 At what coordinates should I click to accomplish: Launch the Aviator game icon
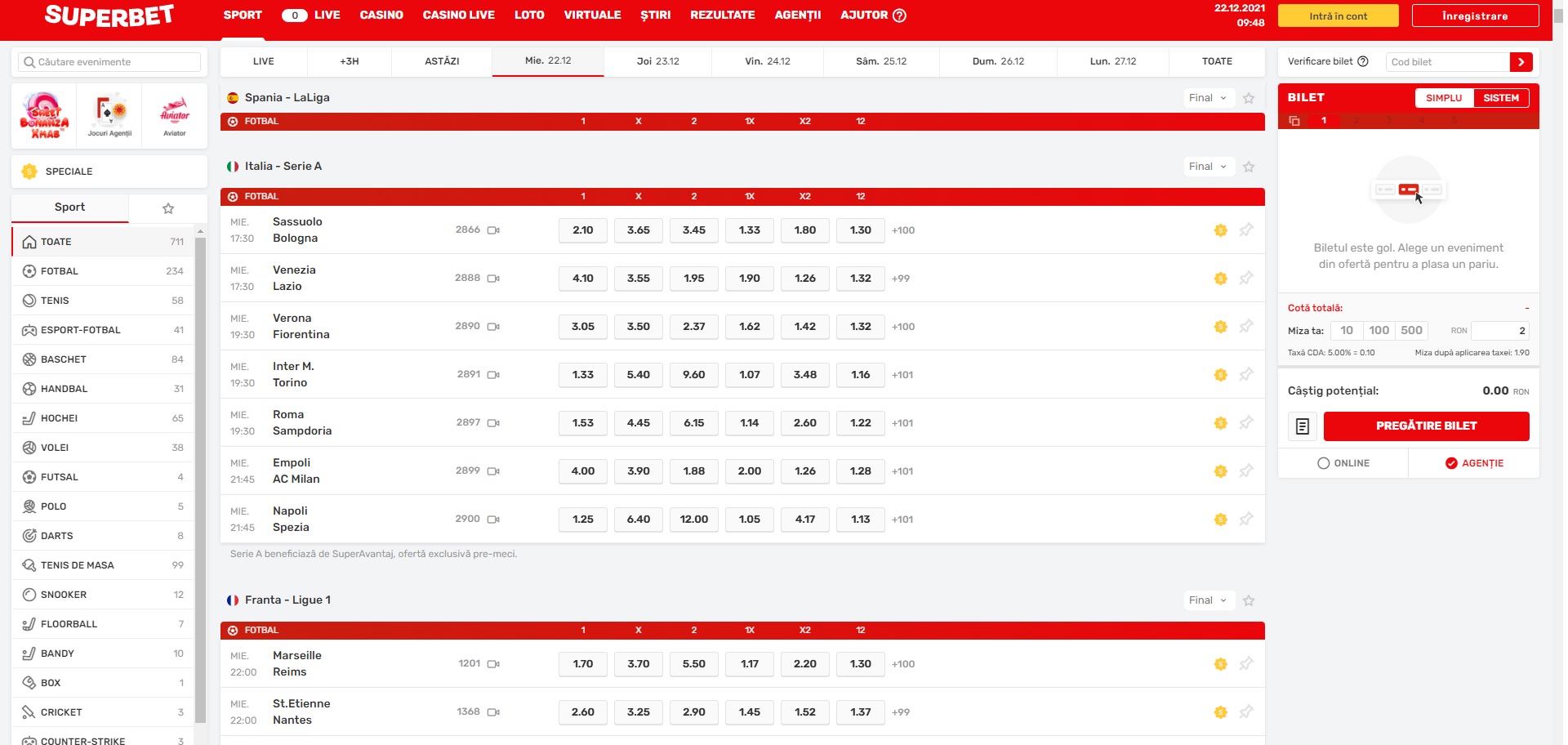[x=175, y=116]
